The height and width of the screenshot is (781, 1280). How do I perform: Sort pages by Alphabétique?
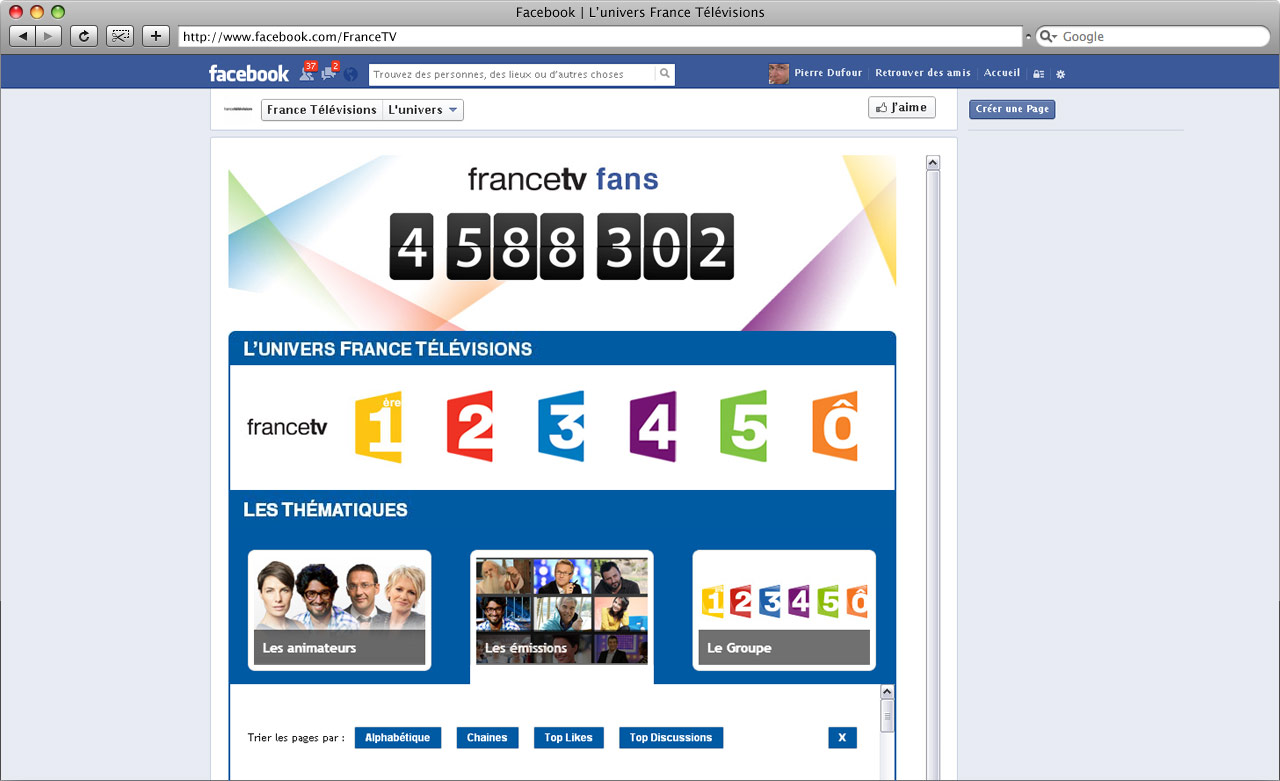[x=398, y=738]
